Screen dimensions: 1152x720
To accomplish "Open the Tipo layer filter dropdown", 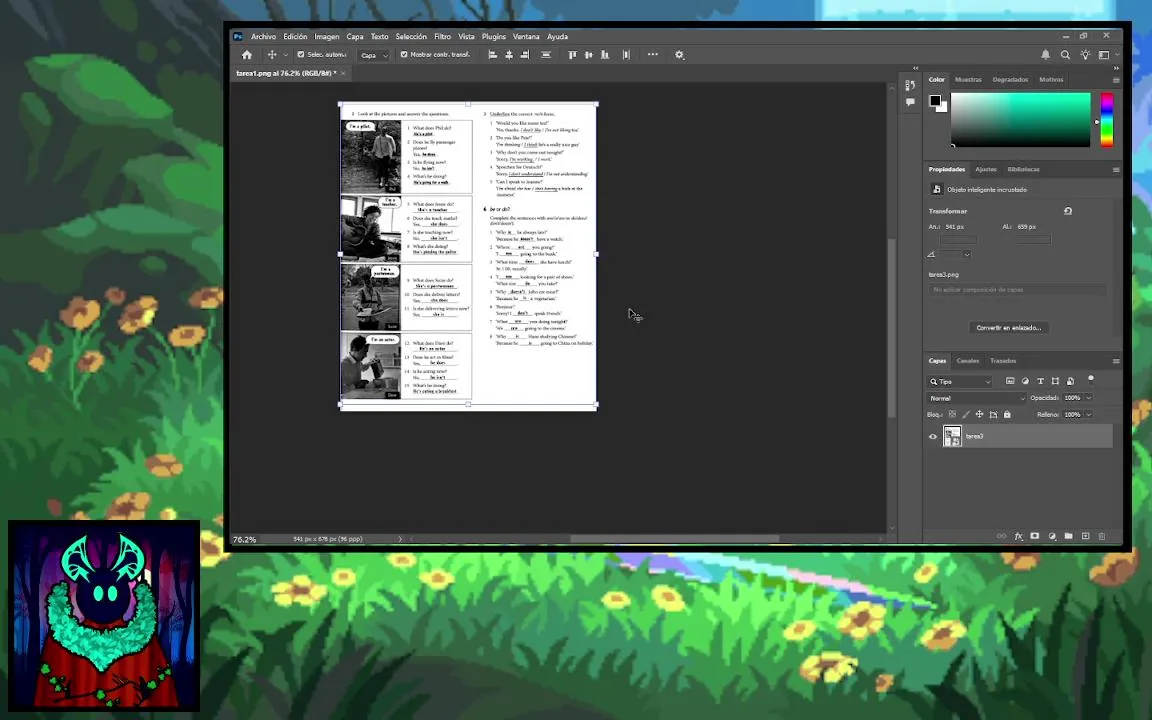I will point(960,381).
